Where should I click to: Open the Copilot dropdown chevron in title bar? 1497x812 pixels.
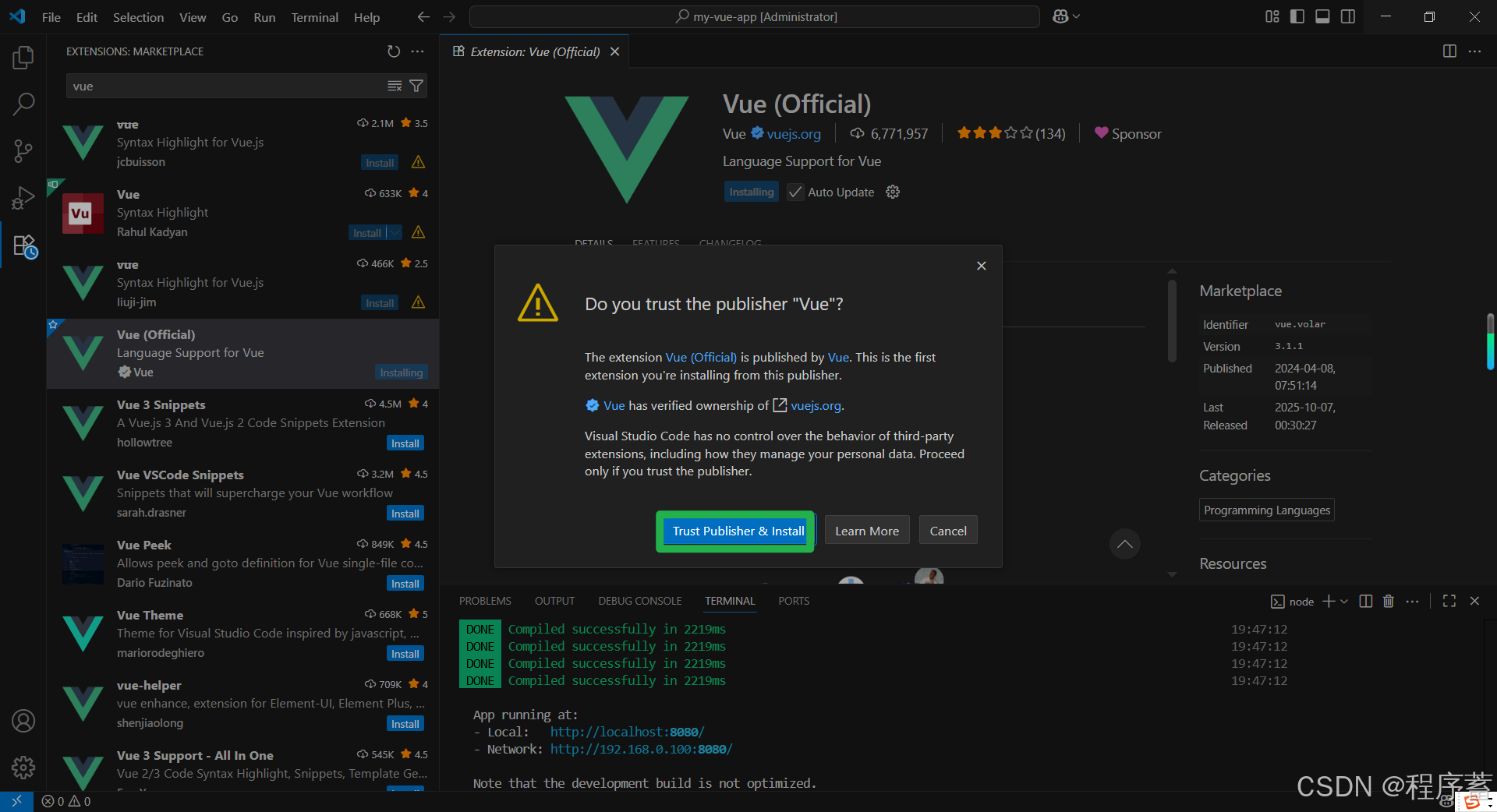pyautogui.click(x=1077, y=16)
